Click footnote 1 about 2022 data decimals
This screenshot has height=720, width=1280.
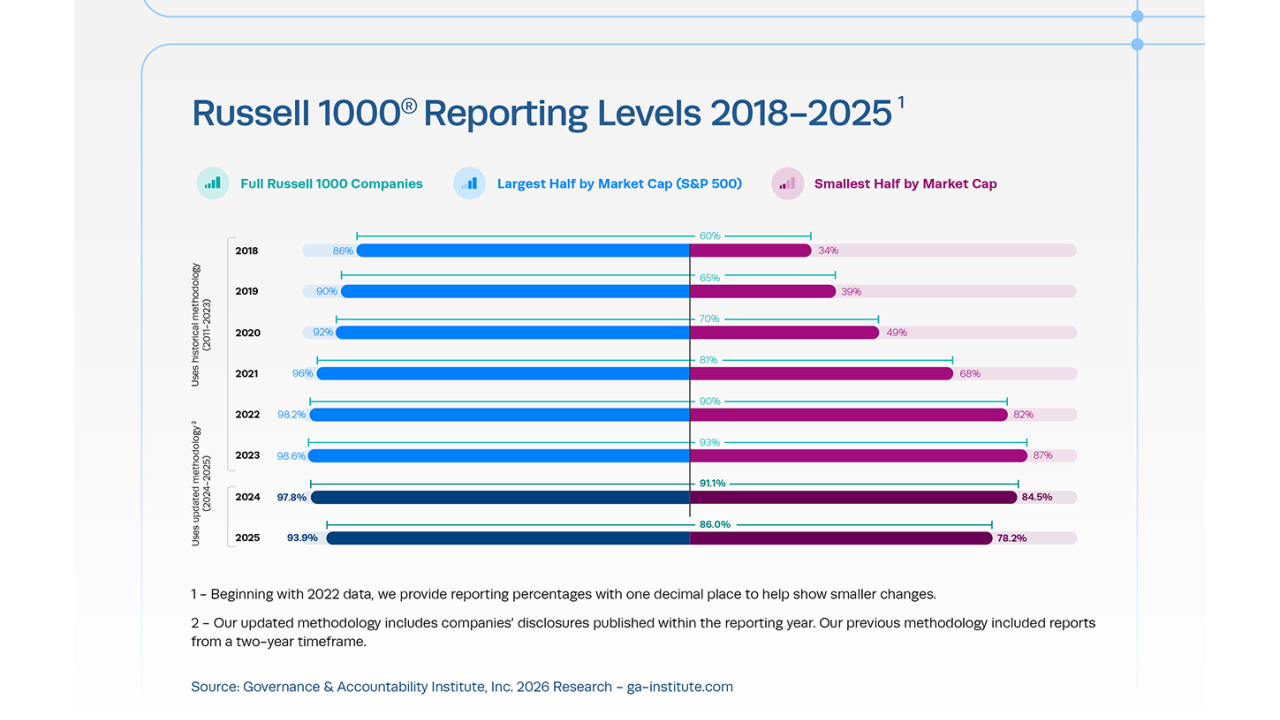[564, 594]
